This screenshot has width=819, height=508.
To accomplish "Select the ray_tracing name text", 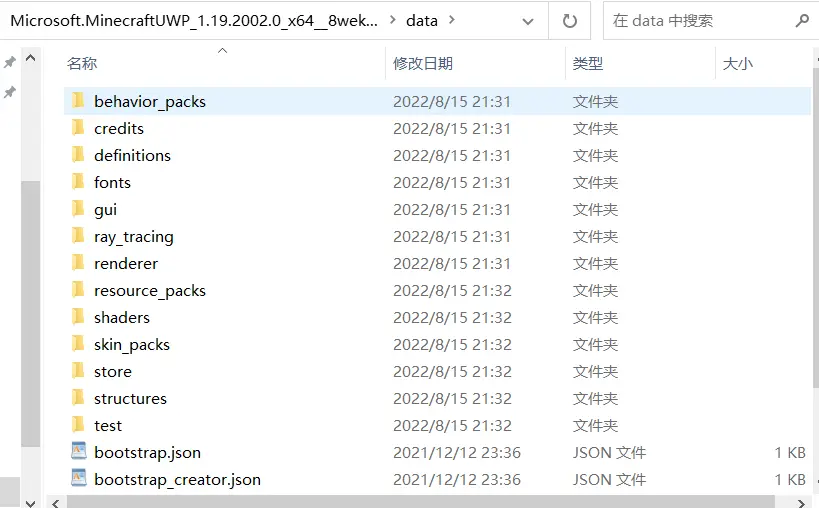I will pyautogui.click(x=133, y=237).
